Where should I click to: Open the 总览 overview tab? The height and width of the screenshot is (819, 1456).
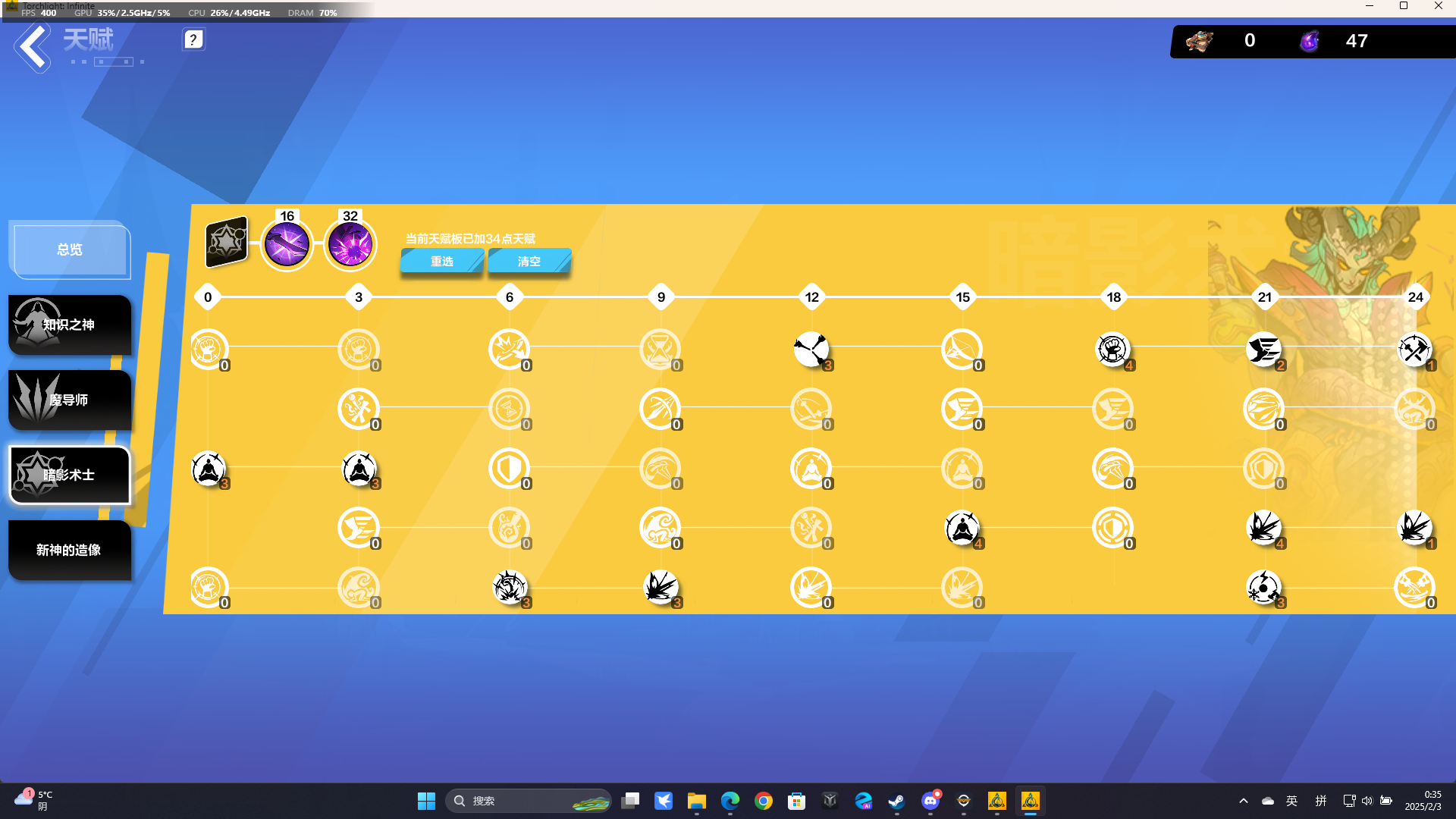point(70,249)
